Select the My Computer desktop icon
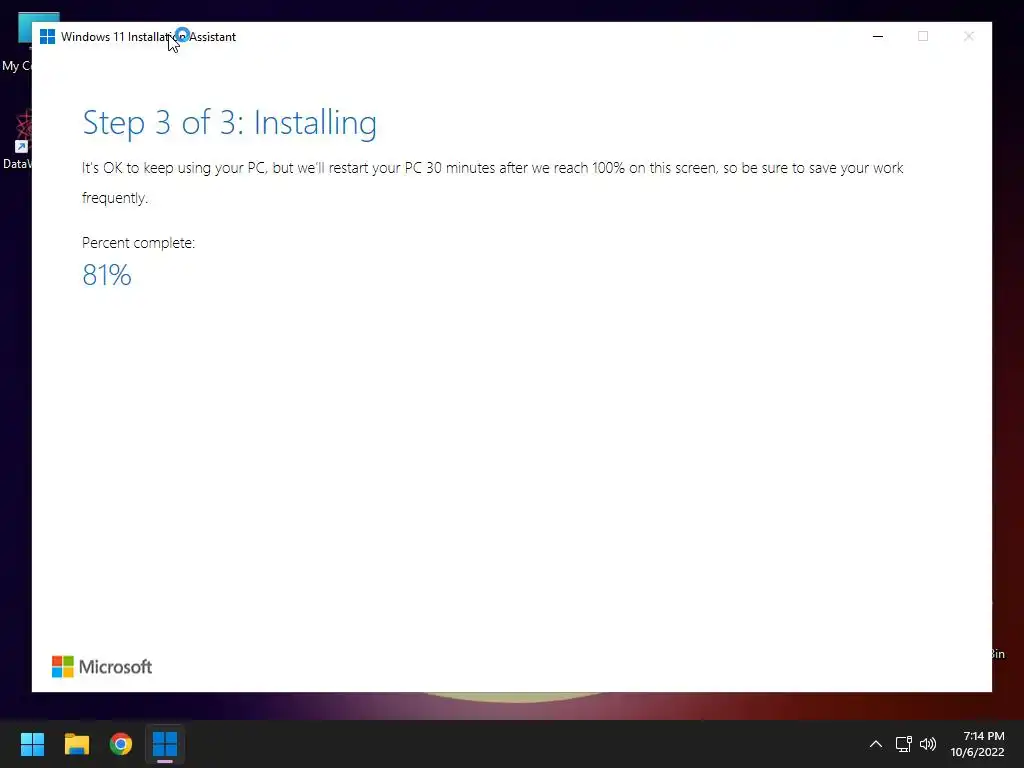The image size is (1024, 768). pos(16,42)
